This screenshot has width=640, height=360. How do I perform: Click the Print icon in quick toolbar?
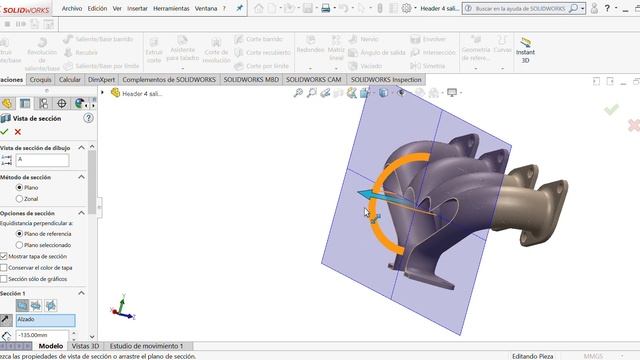[325, 8]
